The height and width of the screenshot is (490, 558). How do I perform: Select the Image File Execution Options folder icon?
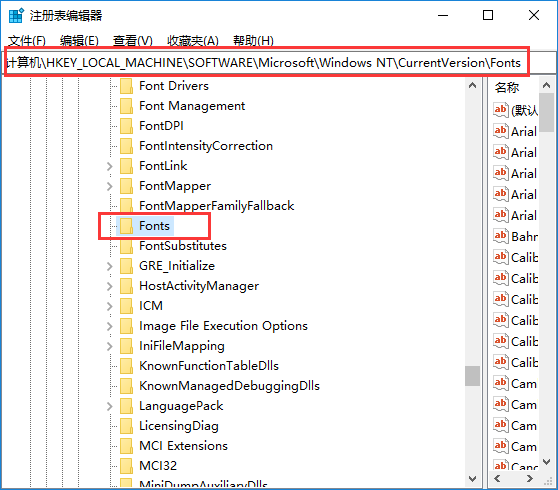(126, 326)
